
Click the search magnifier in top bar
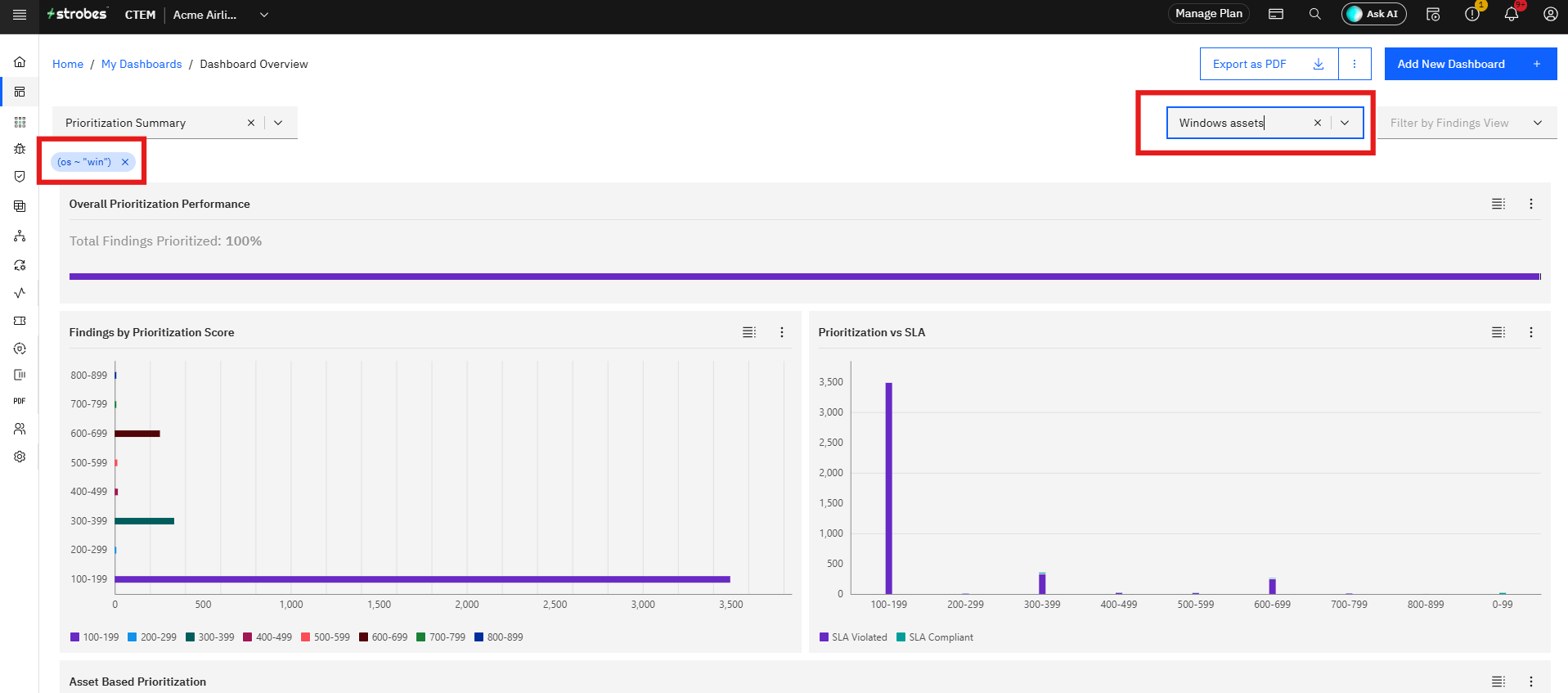(x=1314, y=14)
